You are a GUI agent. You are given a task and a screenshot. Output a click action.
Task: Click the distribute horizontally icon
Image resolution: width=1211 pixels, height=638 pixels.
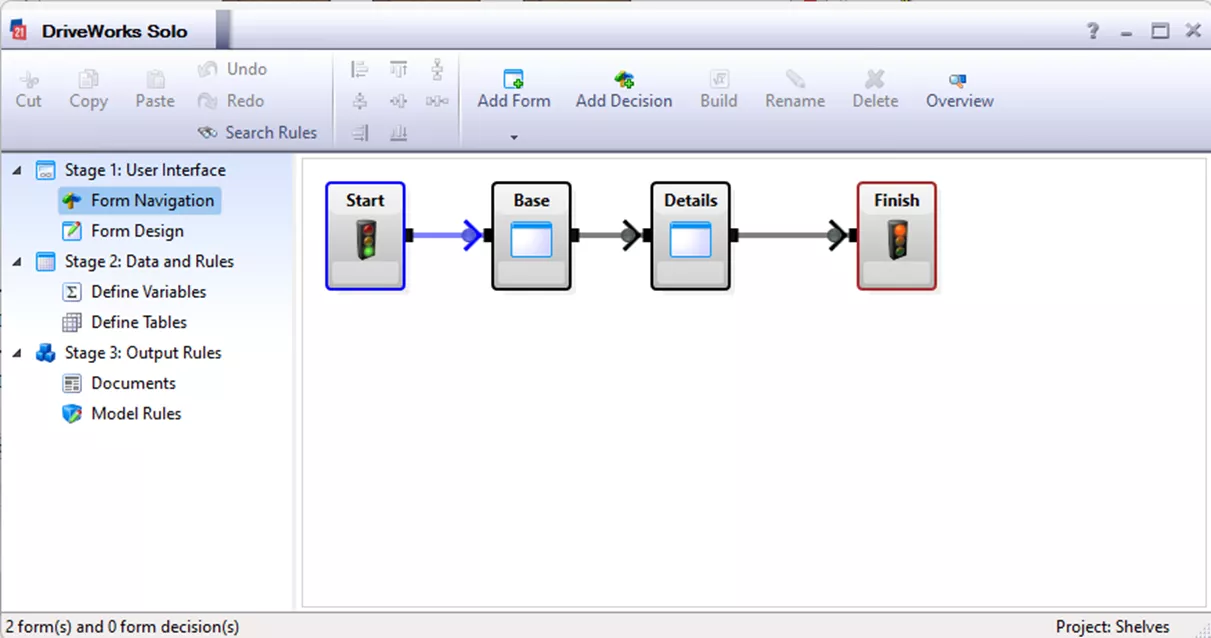tap(437, 101)
